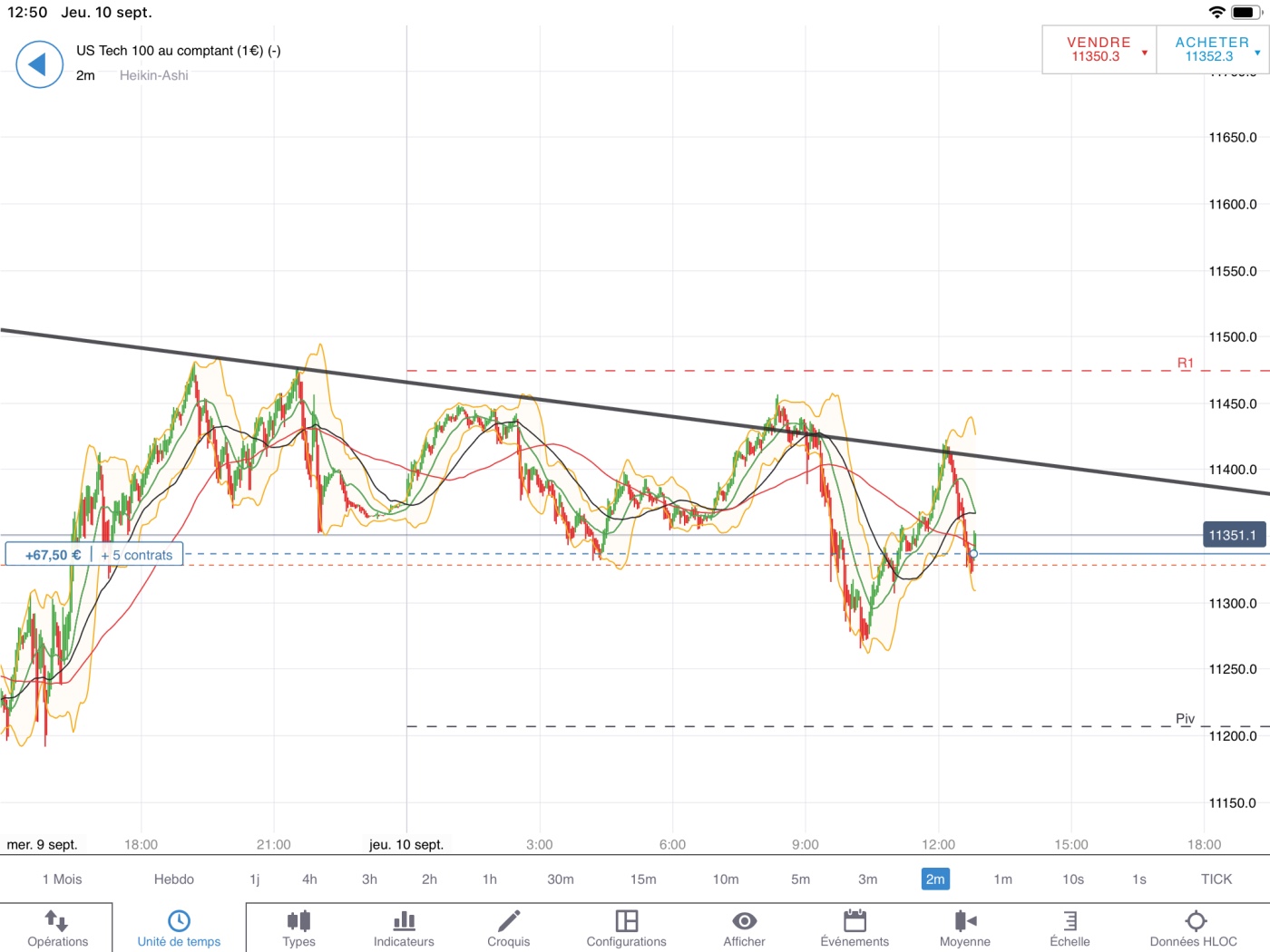Select the 1s timeframe
The height and width of the screenshot is (952, 1270).
pos(1139,879)
